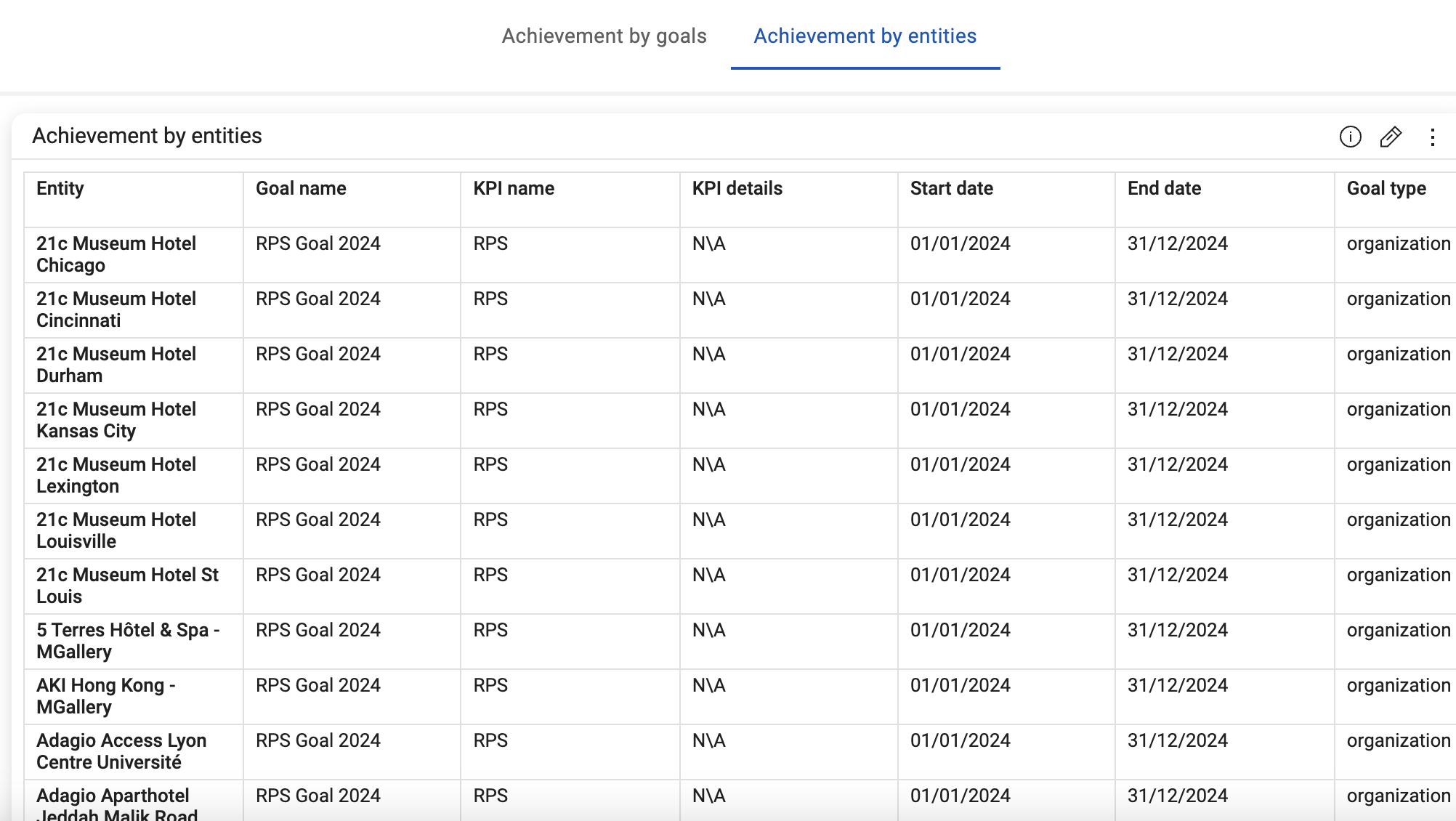
Task: Select 21c Museum Hotel Cincinnati entity
Action: click(116, 310)
